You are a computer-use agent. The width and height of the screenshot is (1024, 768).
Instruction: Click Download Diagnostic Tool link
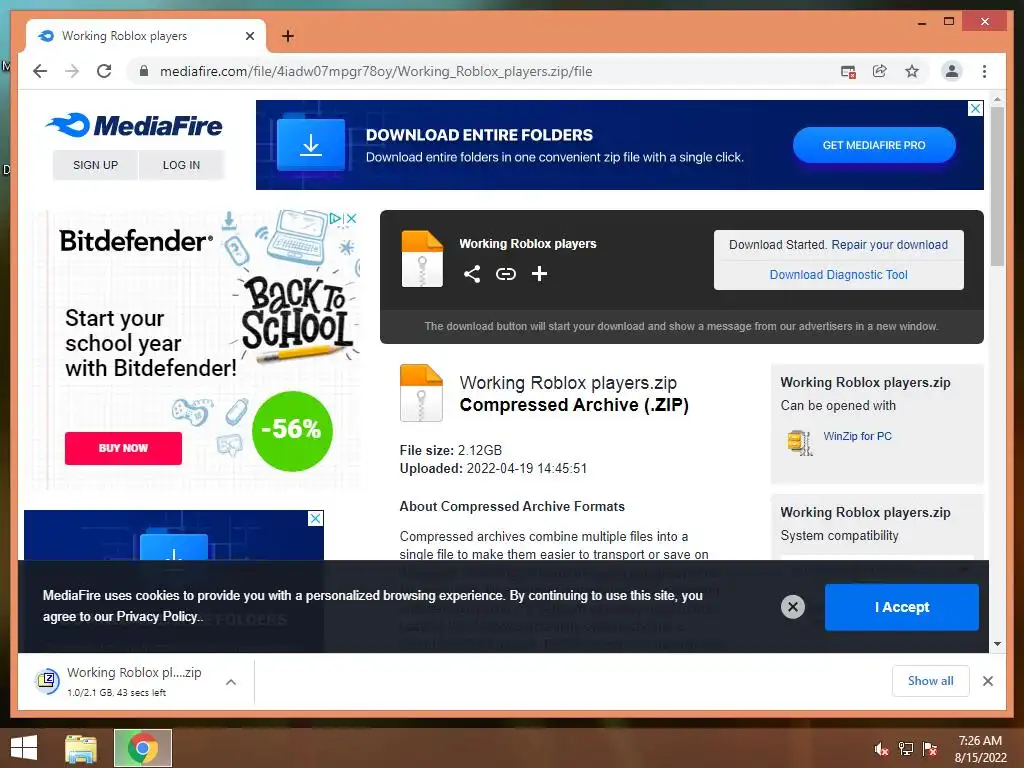[x=839, y=275]
